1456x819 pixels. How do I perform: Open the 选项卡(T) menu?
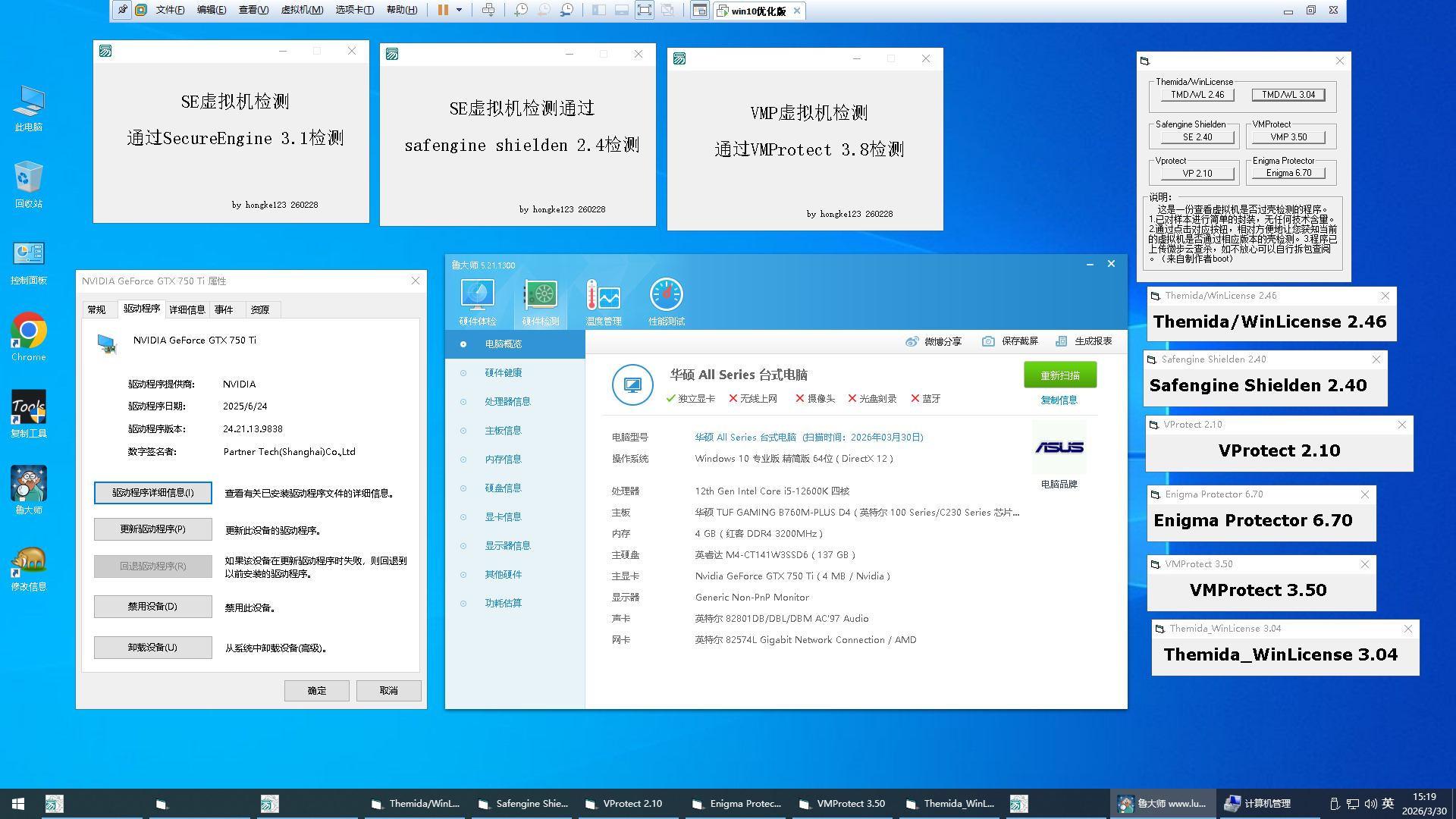[x=354, y=10]
